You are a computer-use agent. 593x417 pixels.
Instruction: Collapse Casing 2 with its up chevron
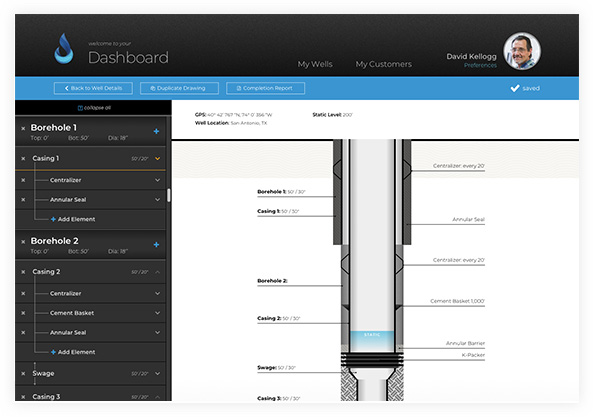[157, 272]
